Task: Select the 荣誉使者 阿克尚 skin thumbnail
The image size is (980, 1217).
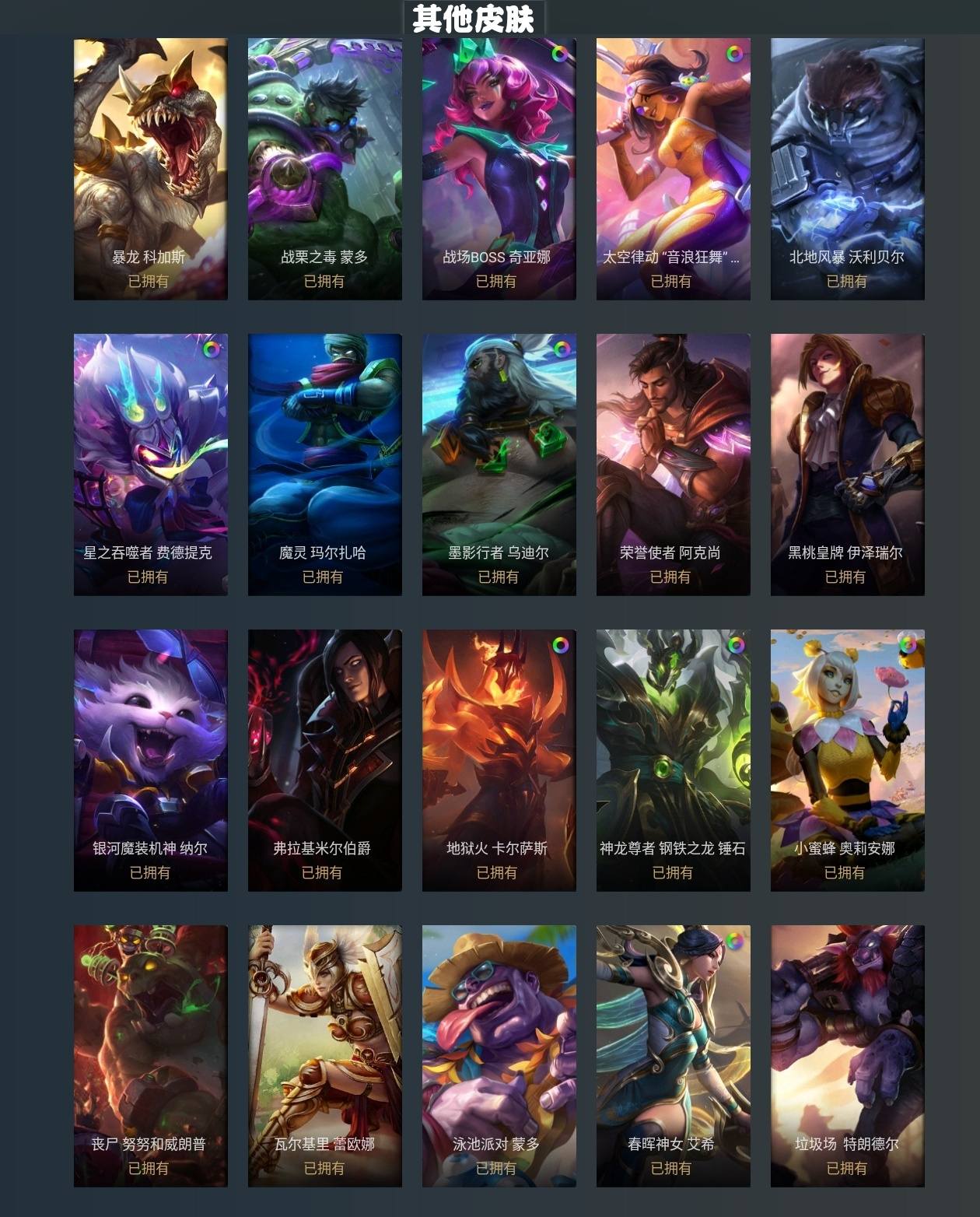Action: click(674, 465)
